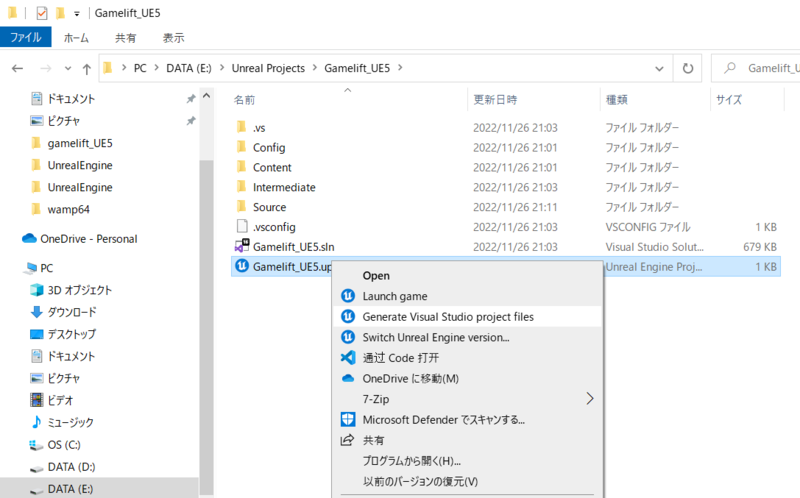Viewport: 800px width, 498px height.
Task: Click the ダウンロード download arrow icon
Action: tap(37, 312)
